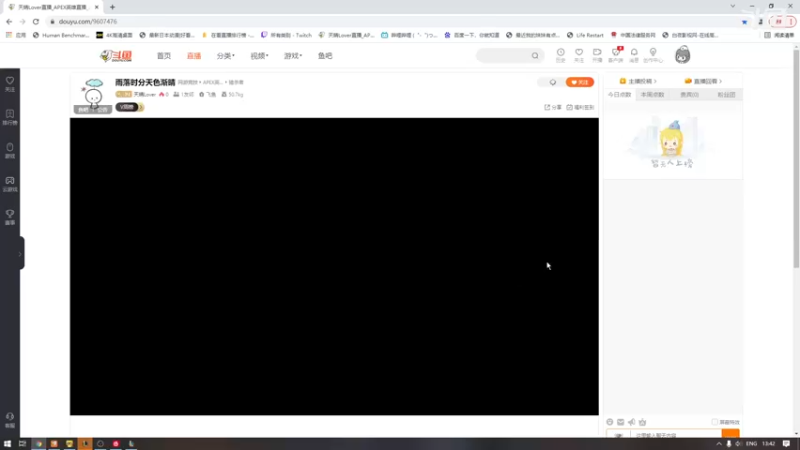
Task: Open a new browser tab
Action: point(112,7)
